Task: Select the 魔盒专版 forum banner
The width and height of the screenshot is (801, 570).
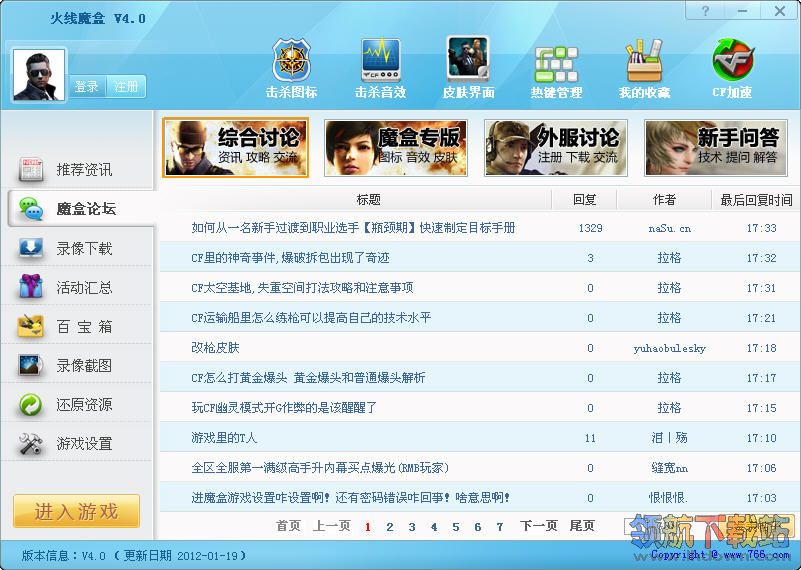Action: 396,148
